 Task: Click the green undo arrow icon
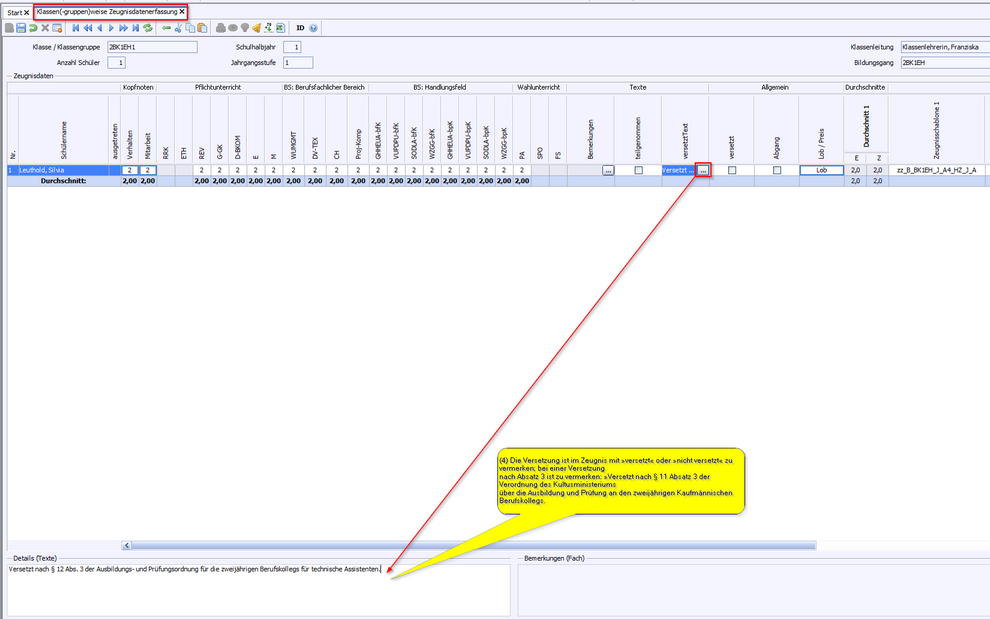(x=33, y=28)
